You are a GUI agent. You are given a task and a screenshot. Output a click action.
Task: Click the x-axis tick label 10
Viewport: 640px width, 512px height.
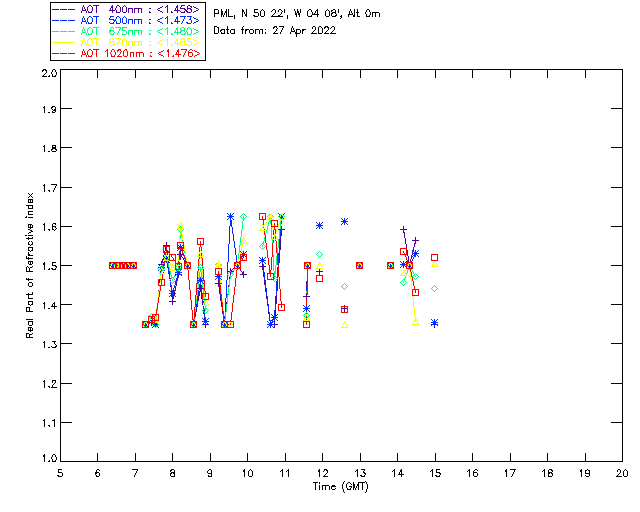pyautogui.click(x=247, y=473)
